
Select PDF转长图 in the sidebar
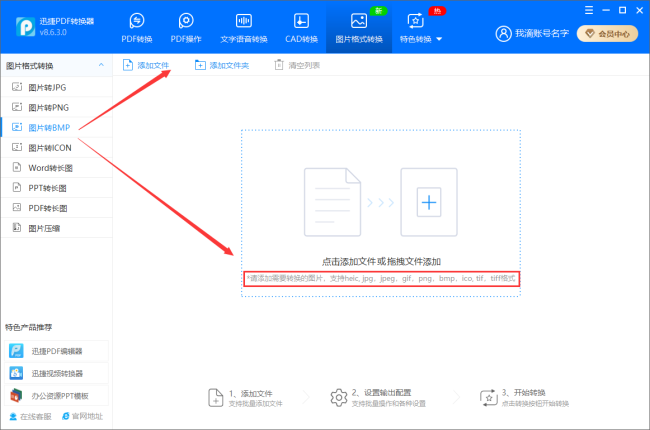[x=57, y=208]
